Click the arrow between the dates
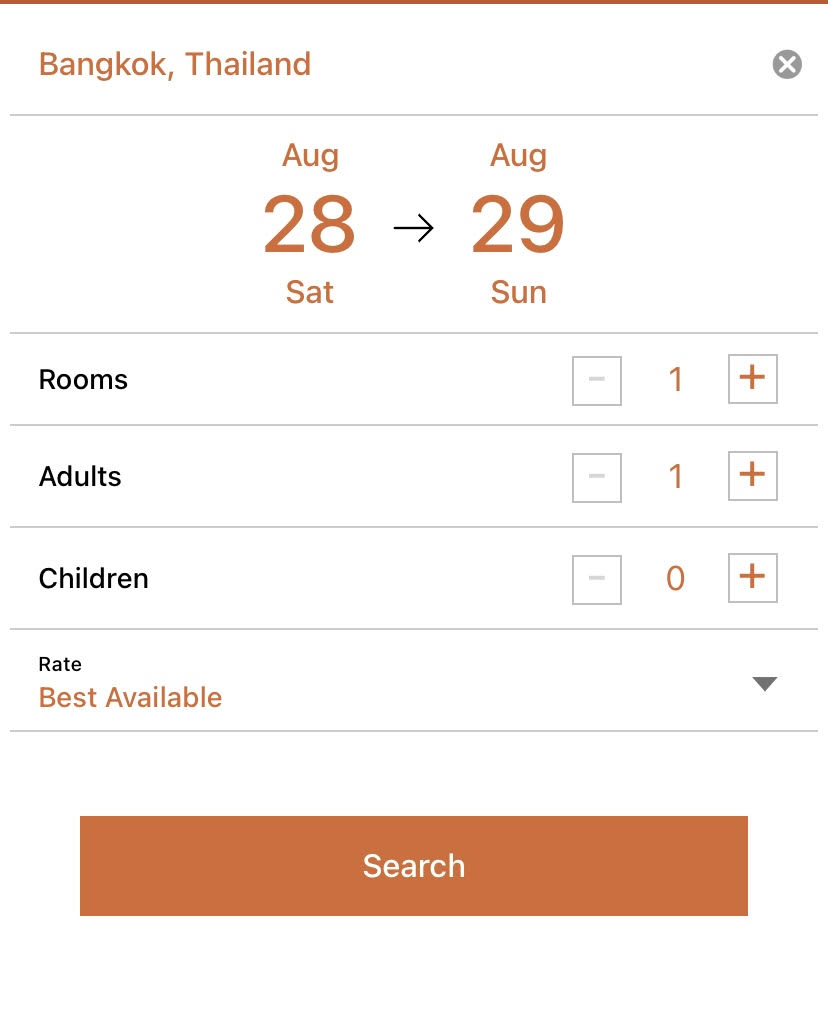The width and height of the screenshot is (828, 1012). [413, 229]
